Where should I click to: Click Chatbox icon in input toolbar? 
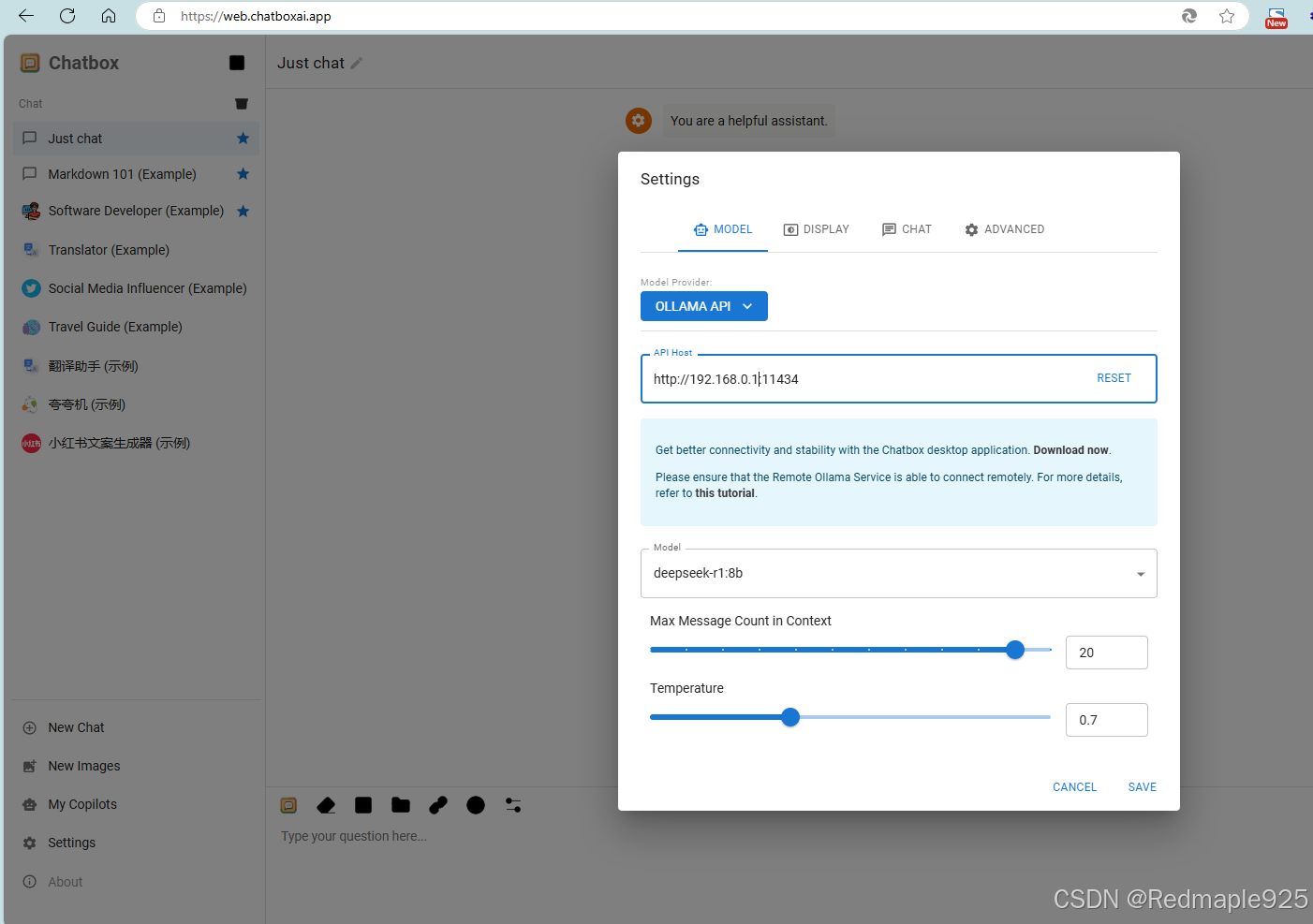(x=288, y=805)
